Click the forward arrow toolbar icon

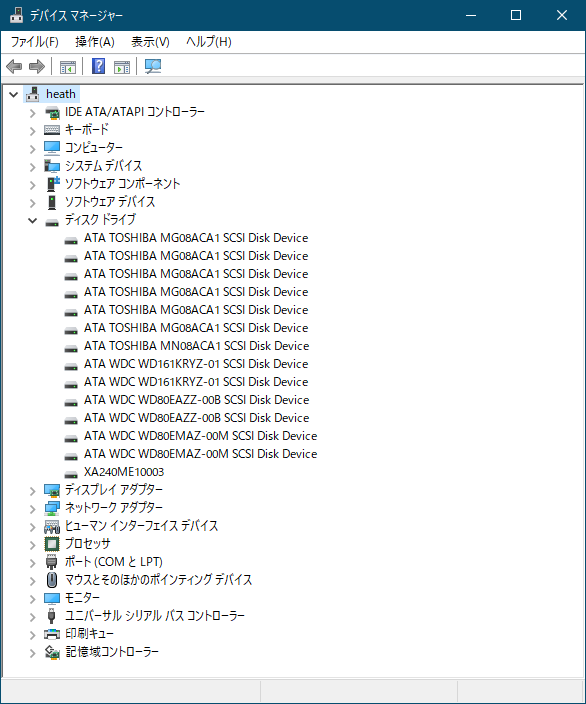point(37,66)
